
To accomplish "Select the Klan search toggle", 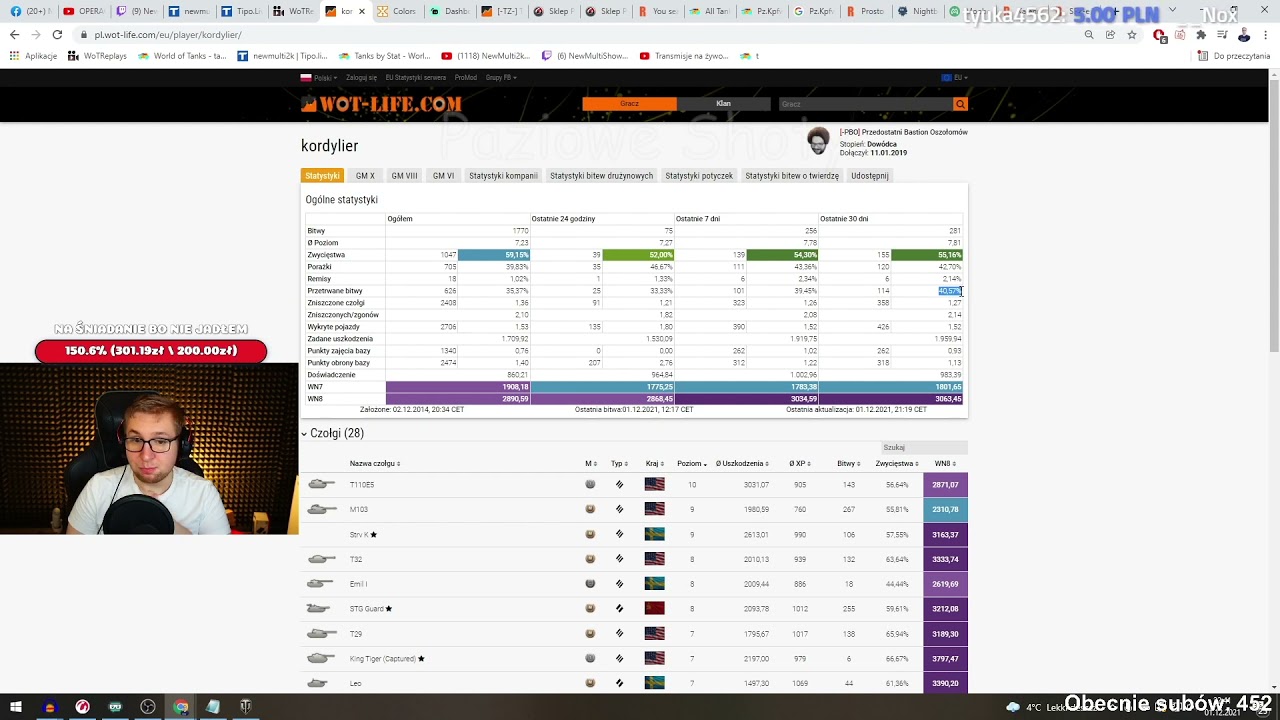I will 723,104.
